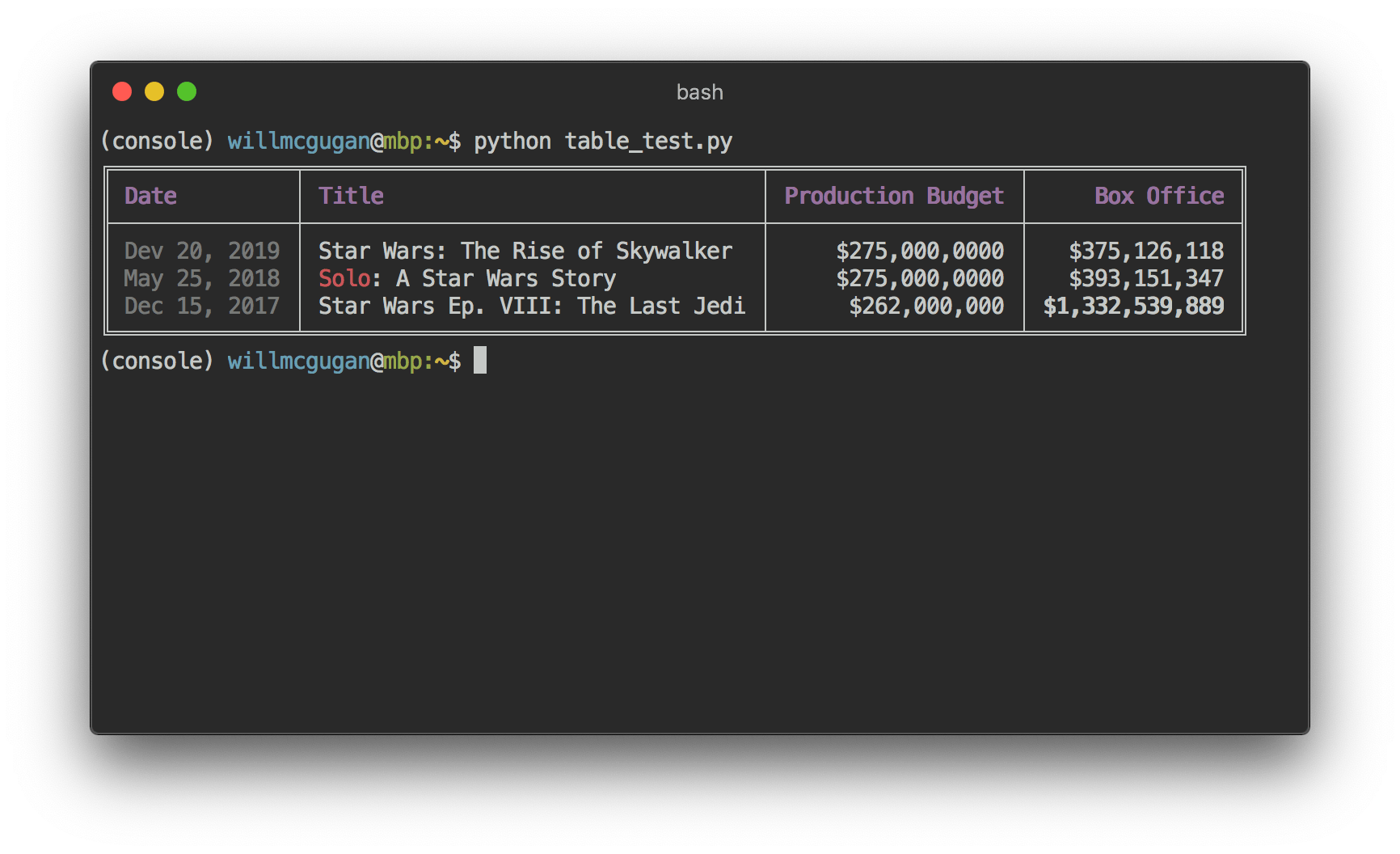Click the date Dev 20, 2019
The width and height of the screenshot is (1400, 854).
(x=202, y=251)
